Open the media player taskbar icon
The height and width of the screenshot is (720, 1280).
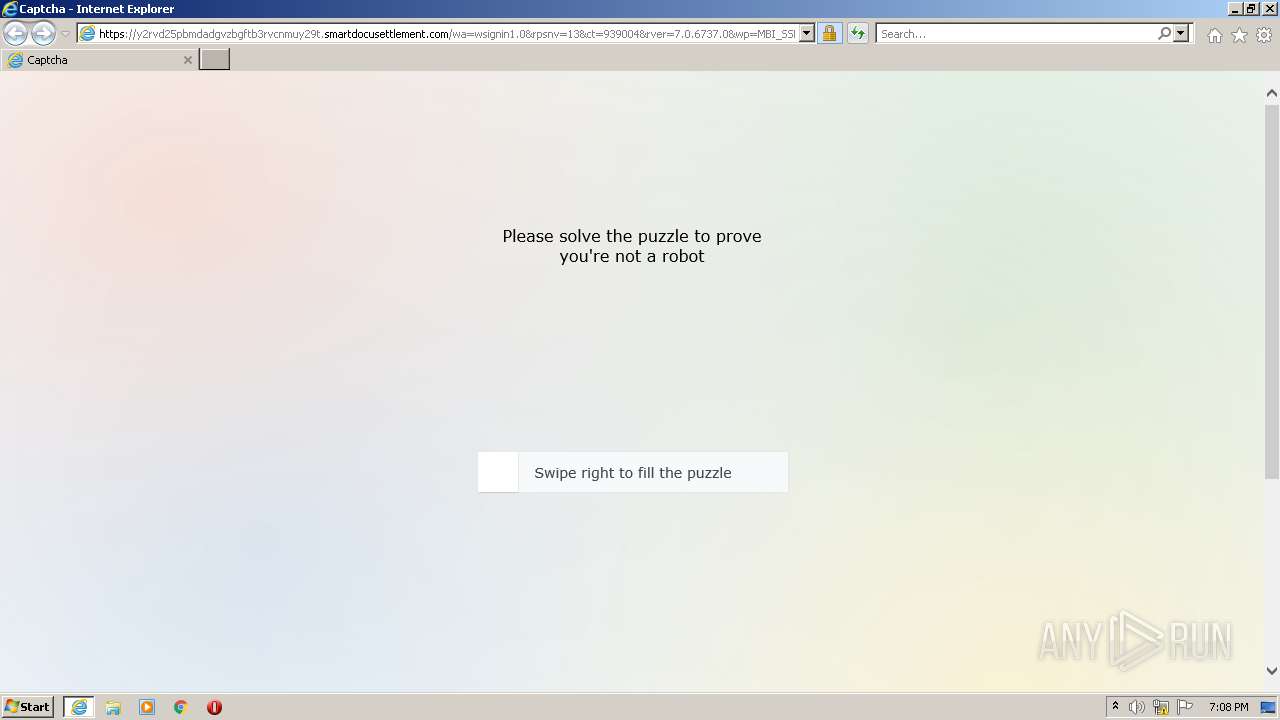(147, 707)
